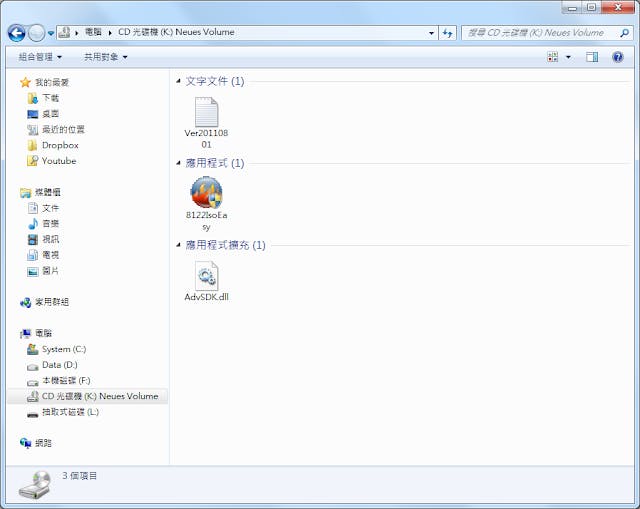
Task: Expand the arrow after 電腦 breadcrumb
Action: pyautogui.click(x=110, y=33)
